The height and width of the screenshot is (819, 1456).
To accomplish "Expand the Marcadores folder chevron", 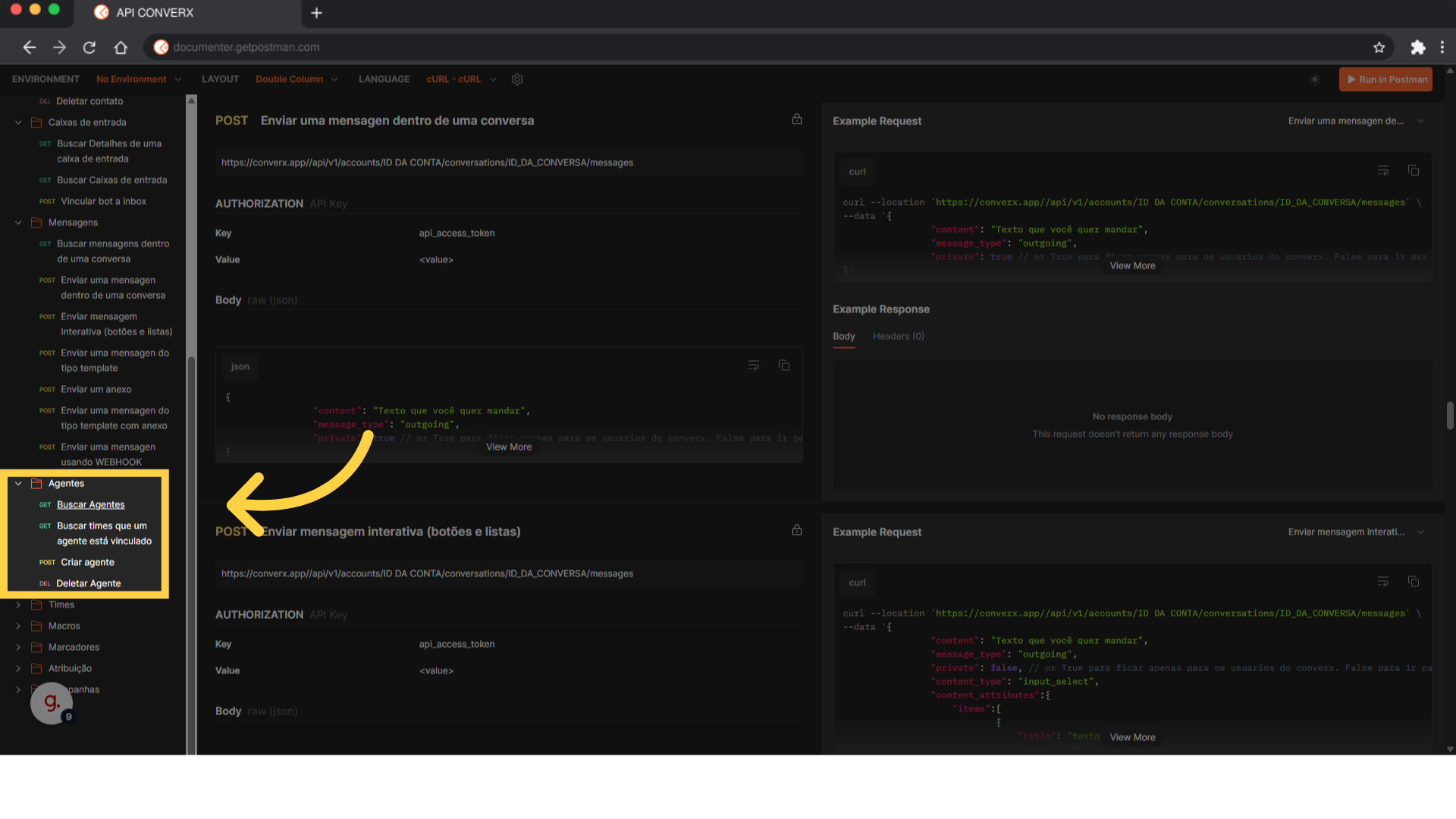I will pyautogui.click(x=18, y=647).
